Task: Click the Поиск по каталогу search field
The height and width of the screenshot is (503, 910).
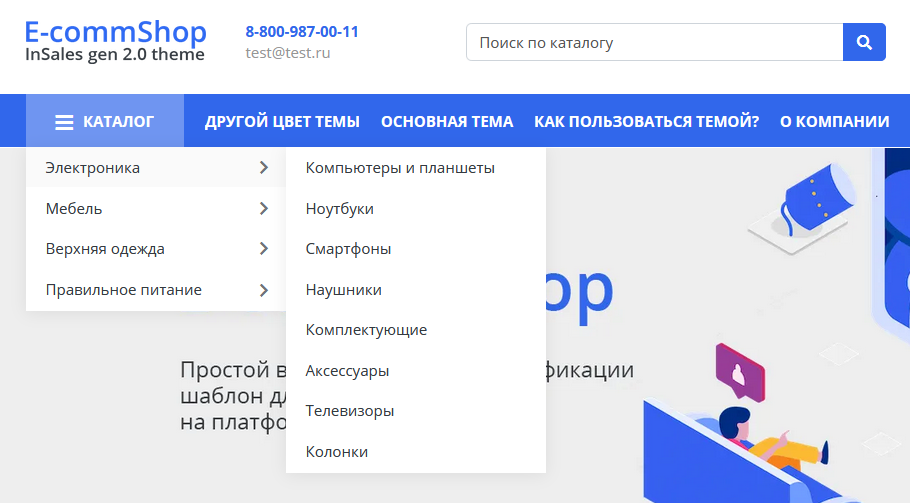Action: pyautogui.click(x=655, y=43)
